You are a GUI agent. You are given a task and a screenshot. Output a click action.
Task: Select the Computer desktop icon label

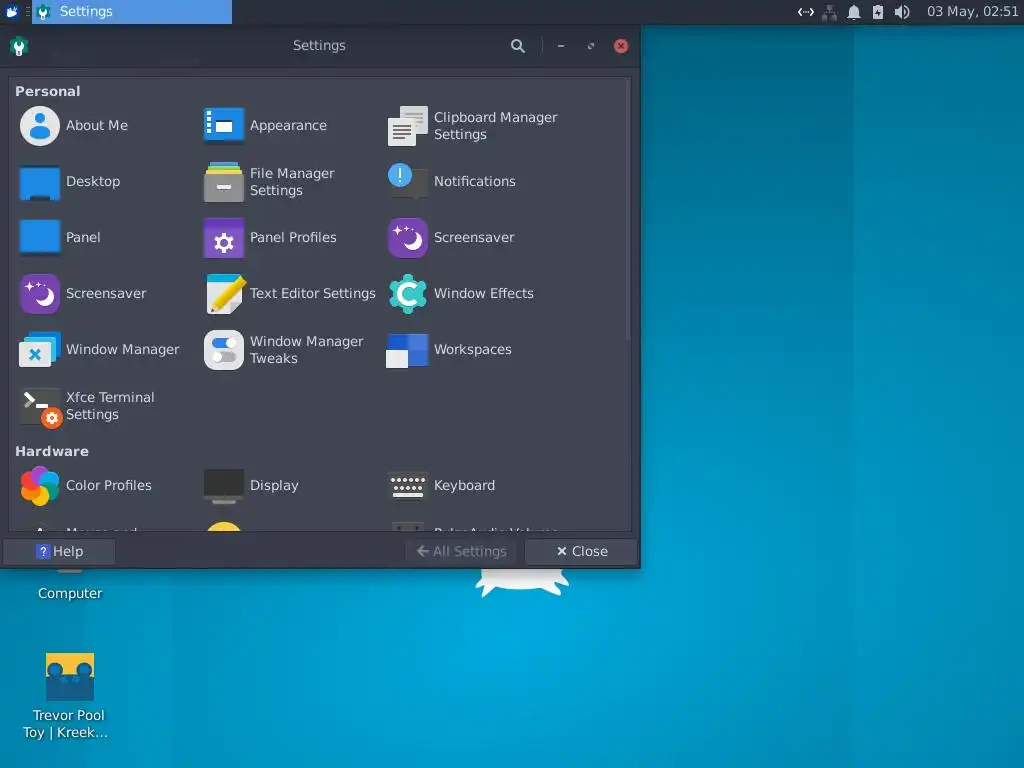click(70, 593)
